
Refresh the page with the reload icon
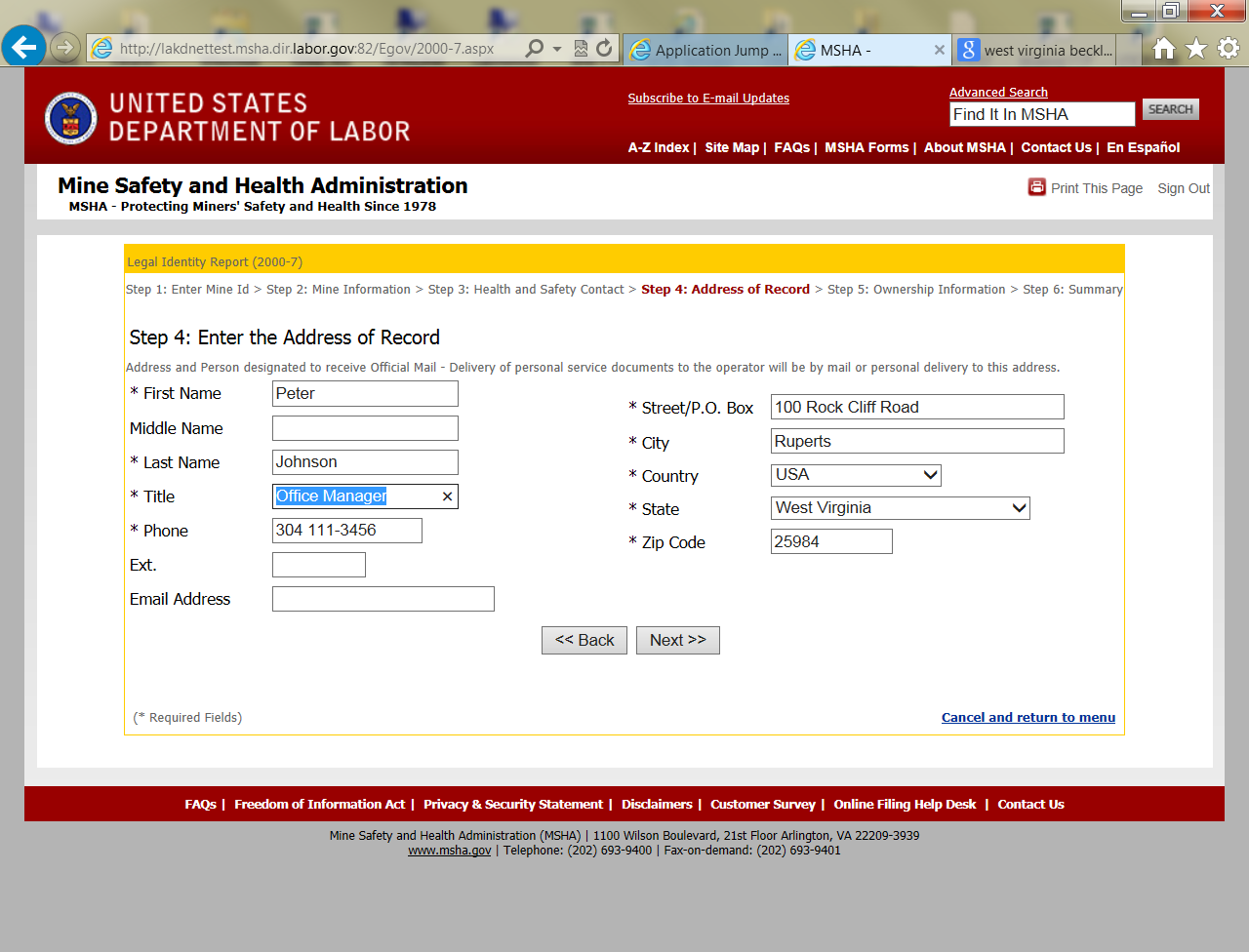pyautogui.click(x=604, y=48)
